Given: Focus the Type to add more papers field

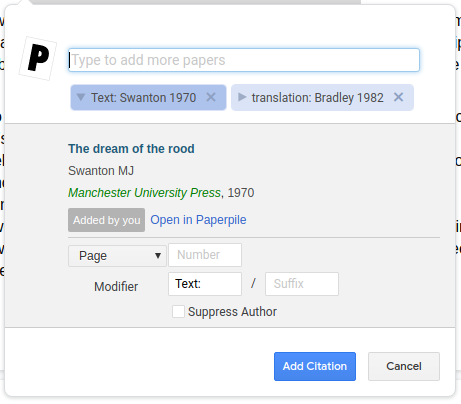Looking at the screenshot, I should 244,60.
